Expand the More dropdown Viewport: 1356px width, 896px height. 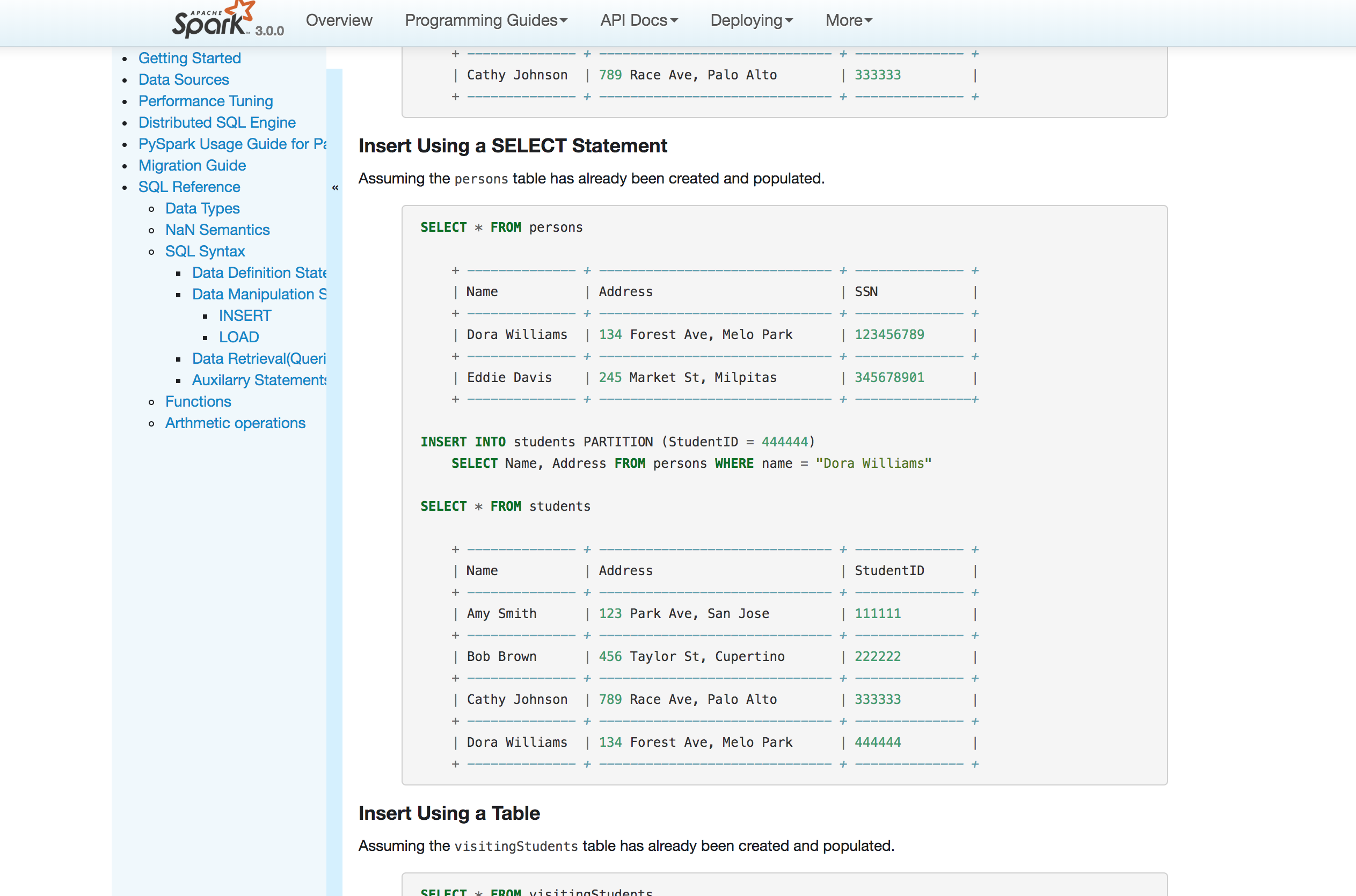point(848,20)
